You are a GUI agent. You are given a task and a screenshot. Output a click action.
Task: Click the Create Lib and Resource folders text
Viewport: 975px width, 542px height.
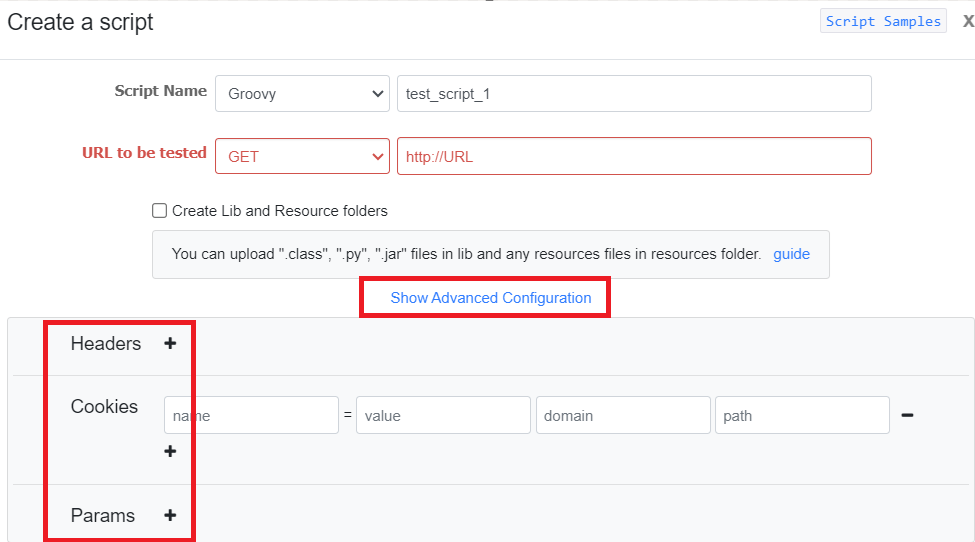pos(280,211)
